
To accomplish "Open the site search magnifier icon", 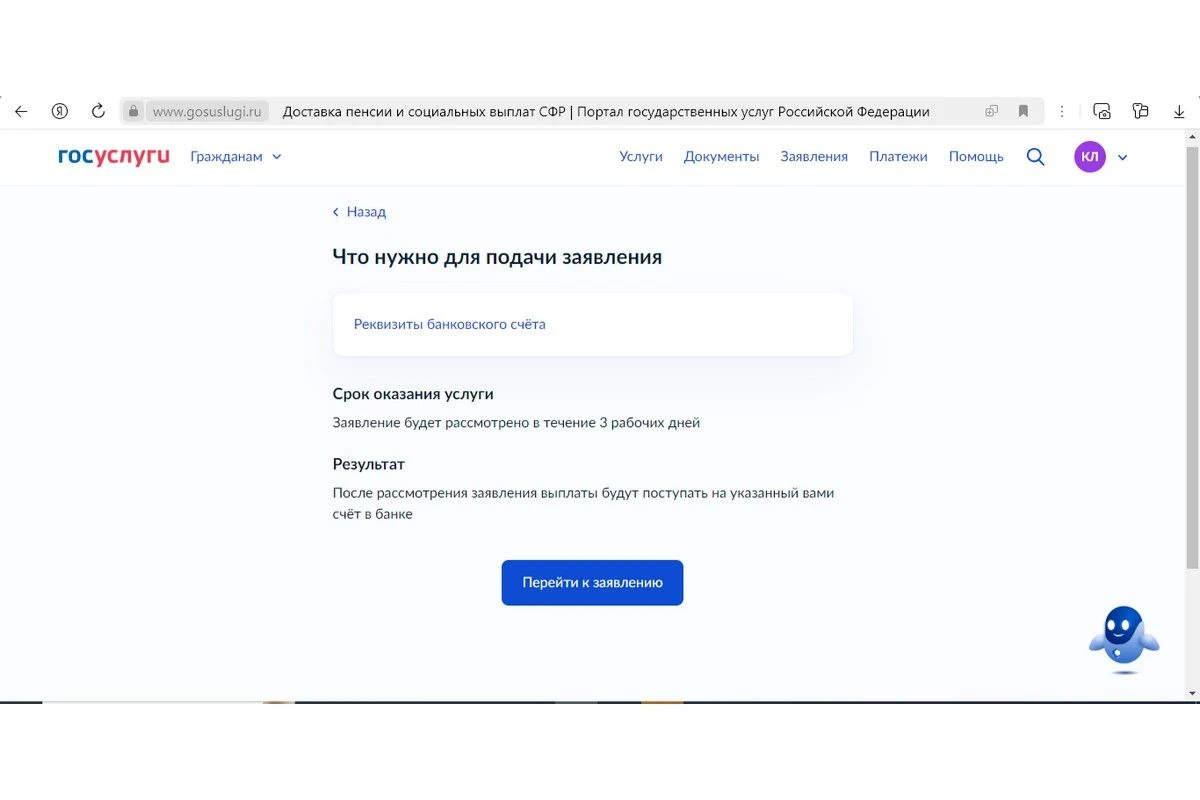I will (x=1035, y=157).
